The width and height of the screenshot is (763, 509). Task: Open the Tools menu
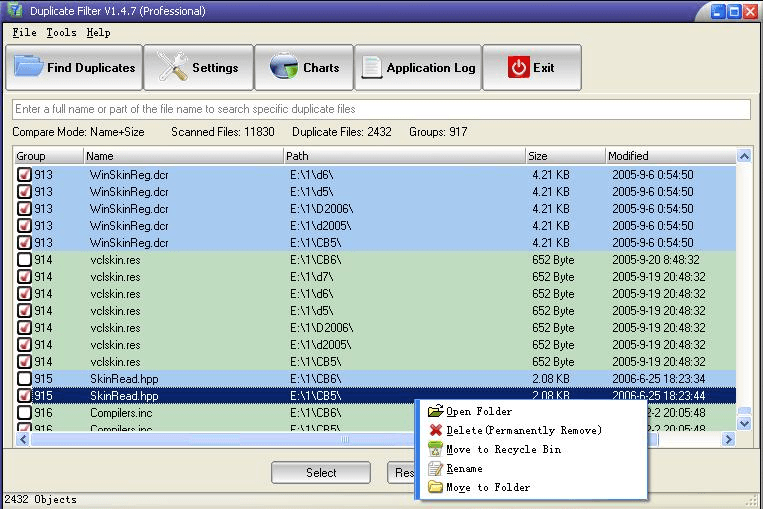[61, 33]
